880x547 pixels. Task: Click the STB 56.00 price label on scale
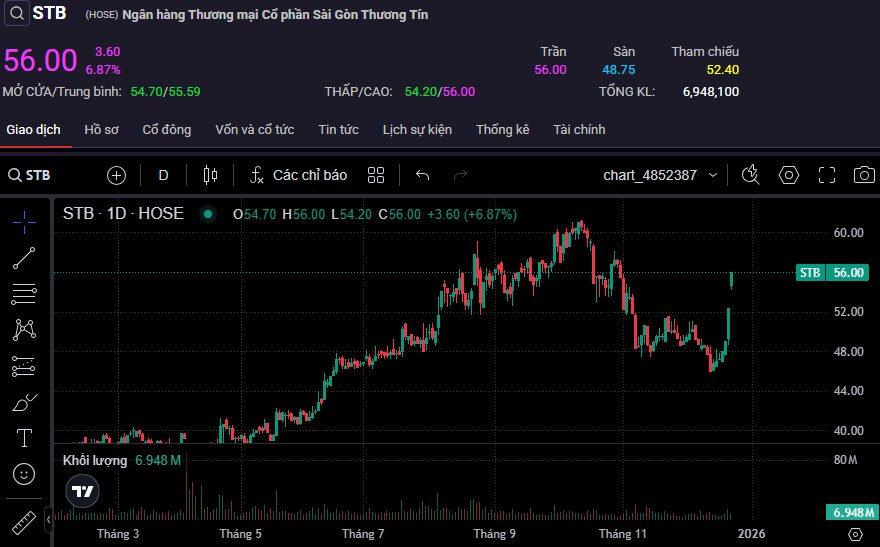(832, 273)
